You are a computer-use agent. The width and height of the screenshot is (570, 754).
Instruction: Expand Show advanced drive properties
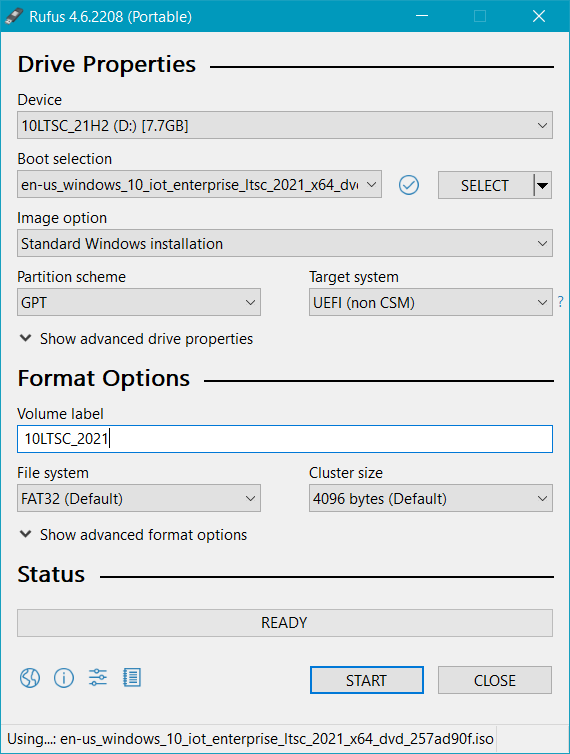pos(136,339)
